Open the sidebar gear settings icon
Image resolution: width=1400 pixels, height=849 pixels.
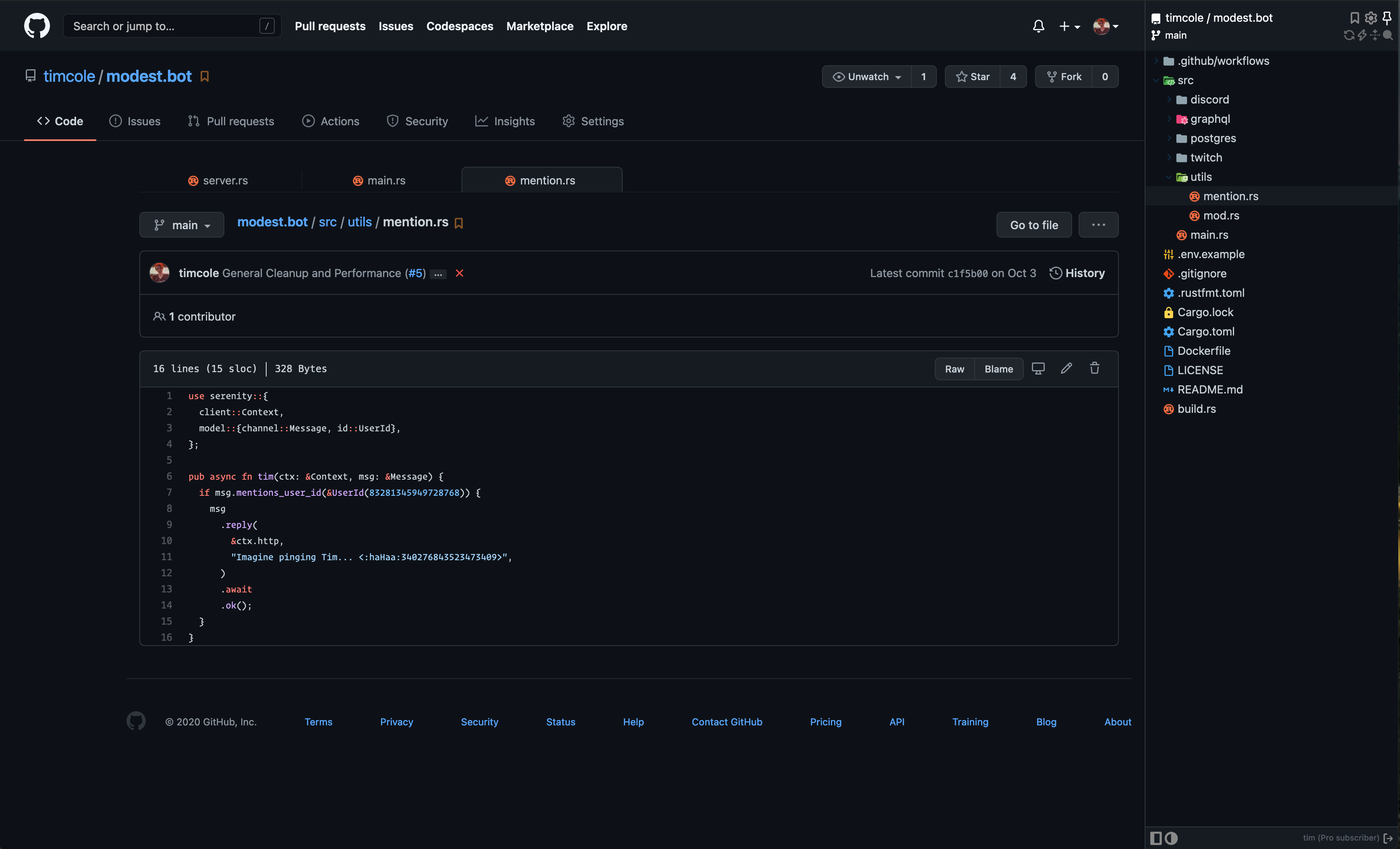click(x=1371, y=18)
